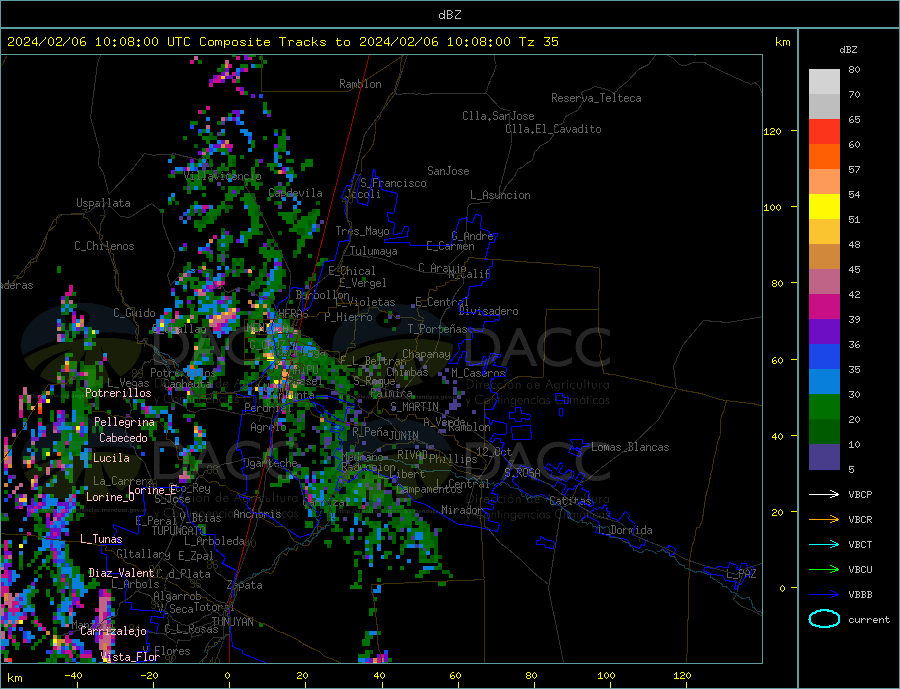The height and width of the screenshot is (689, 900).
Task: Select the gray 70–65 dBZ swatch
Action: click(824, 107)
